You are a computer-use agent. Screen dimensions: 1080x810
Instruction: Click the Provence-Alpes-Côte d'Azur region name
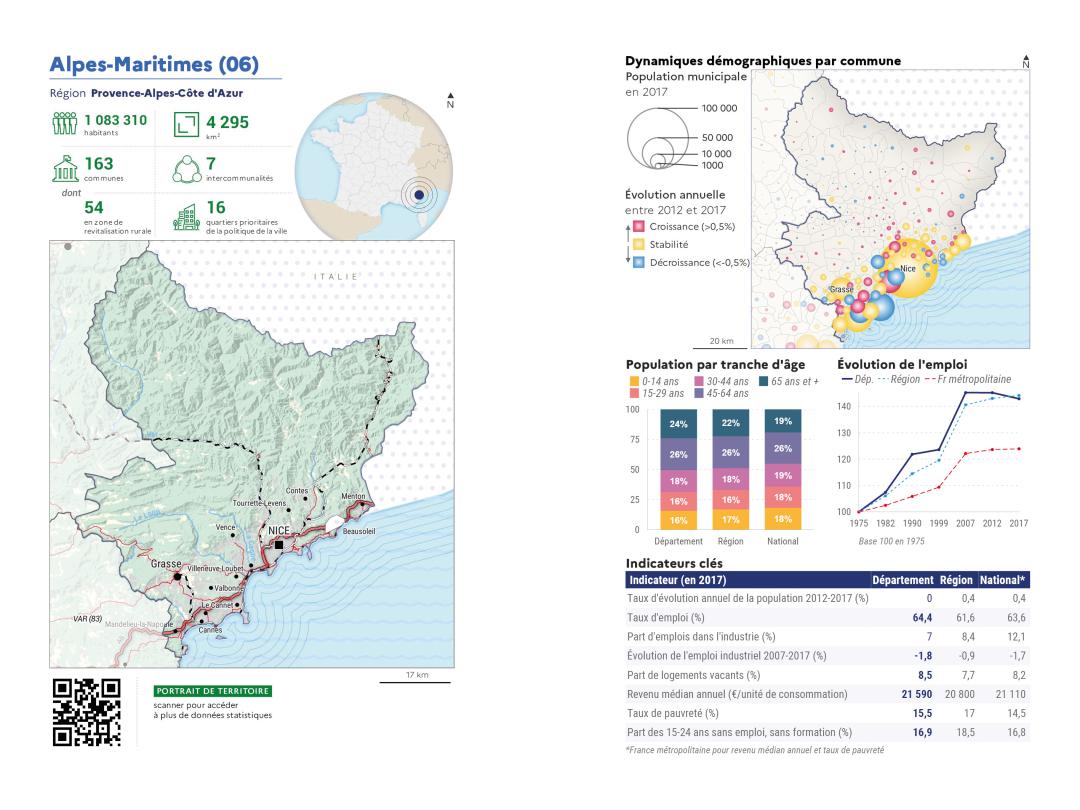pyautogui.click(x=167, y=93)
